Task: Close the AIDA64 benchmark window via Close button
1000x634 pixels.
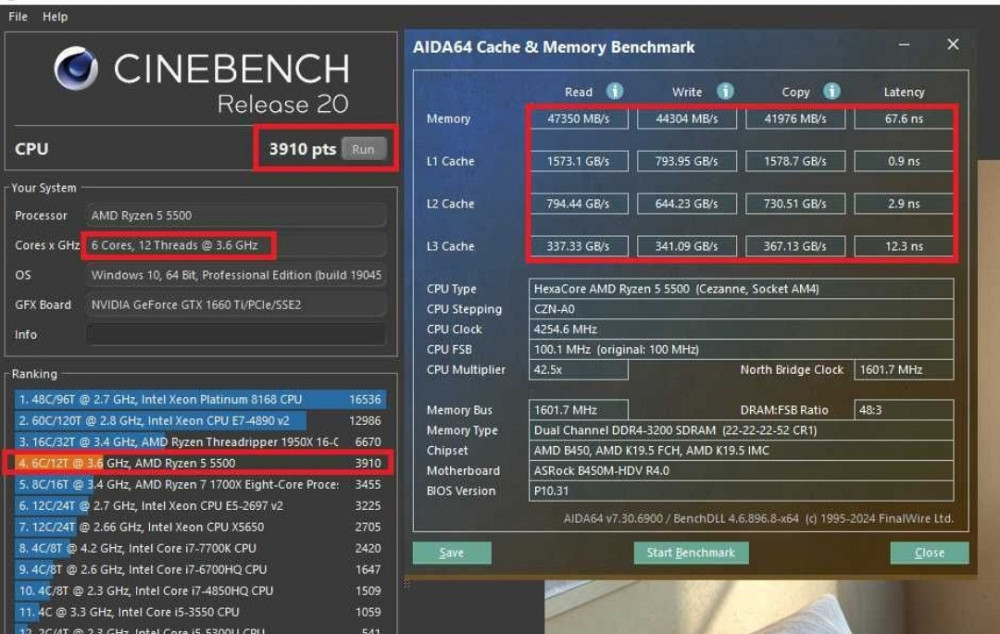Action: tap(928, 552)
